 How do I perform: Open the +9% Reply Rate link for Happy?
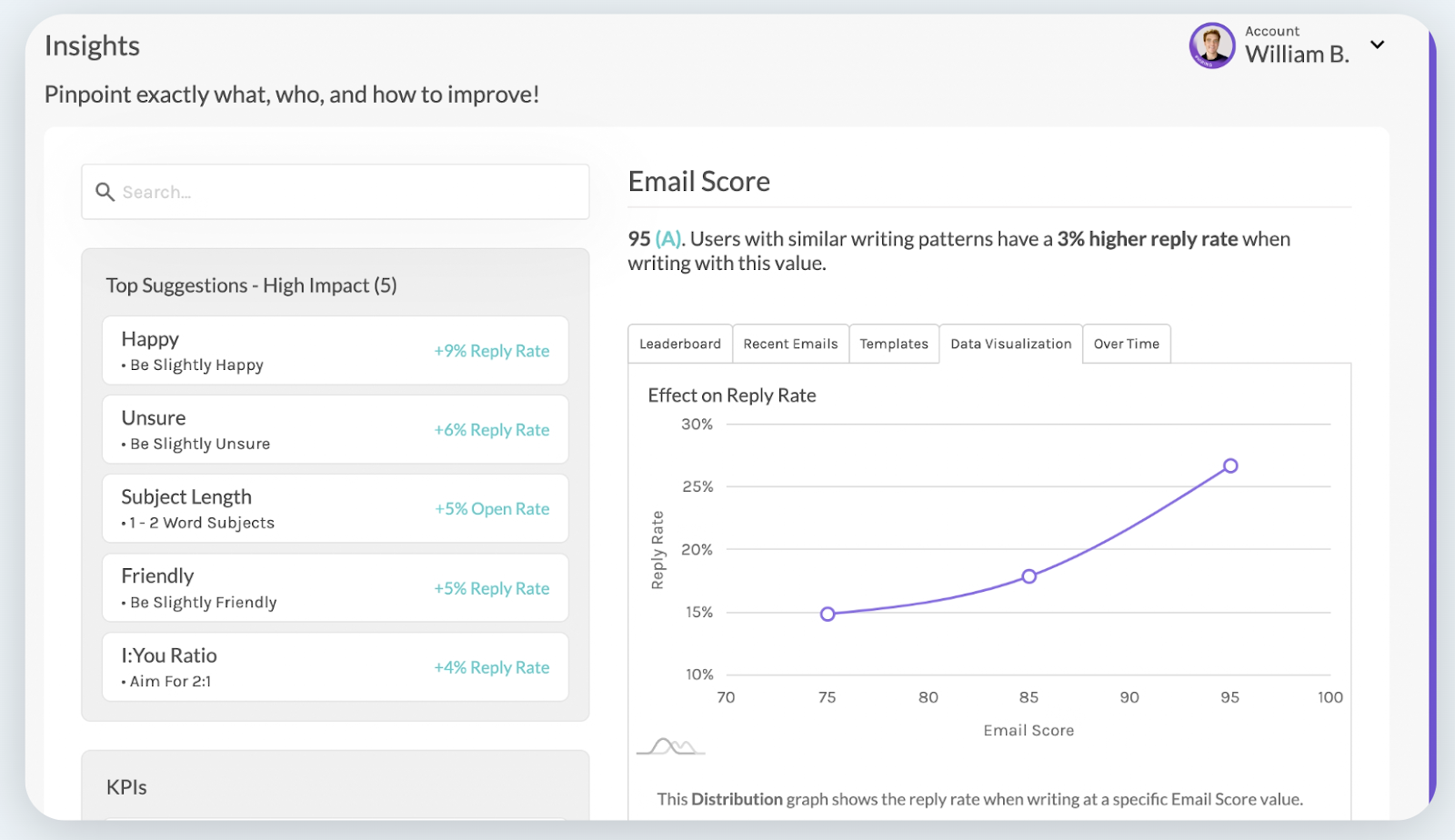pos(491,350)
